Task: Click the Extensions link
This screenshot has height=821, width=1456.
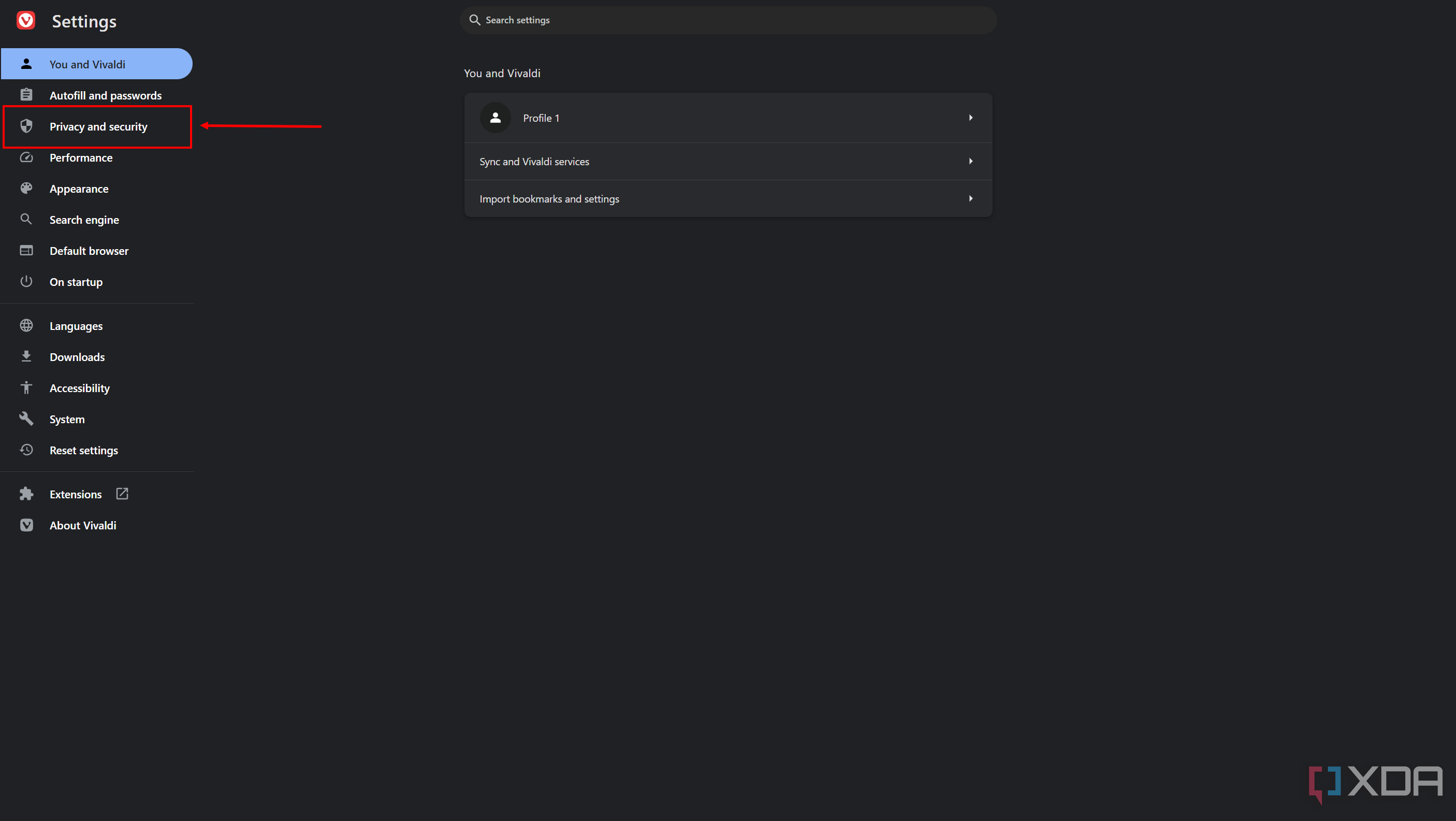Action: [75, 494]
